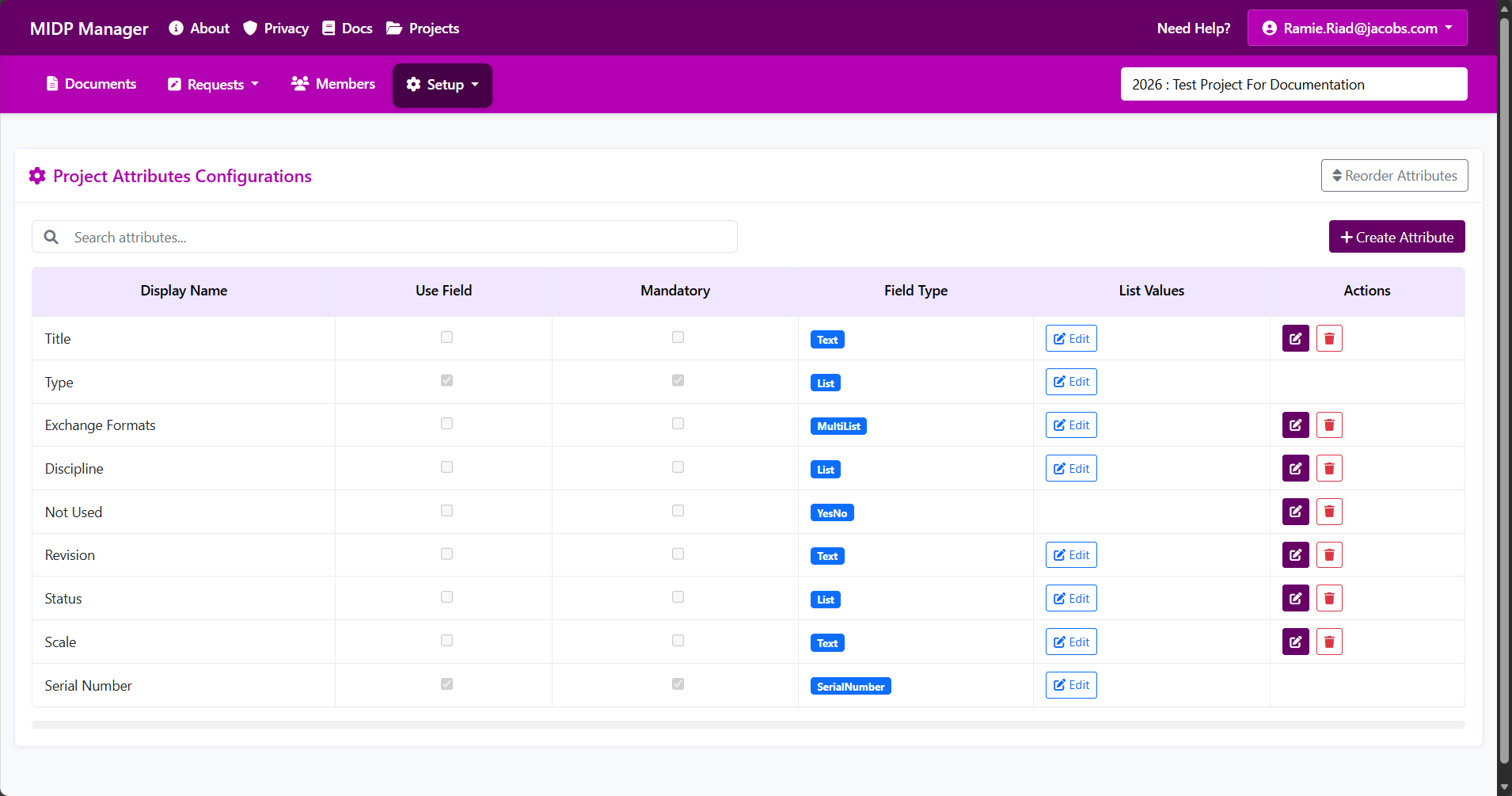The width and height of the screenshot is (1512, 796).
Task: Delete the Scale attribute
Action: 1329,642
